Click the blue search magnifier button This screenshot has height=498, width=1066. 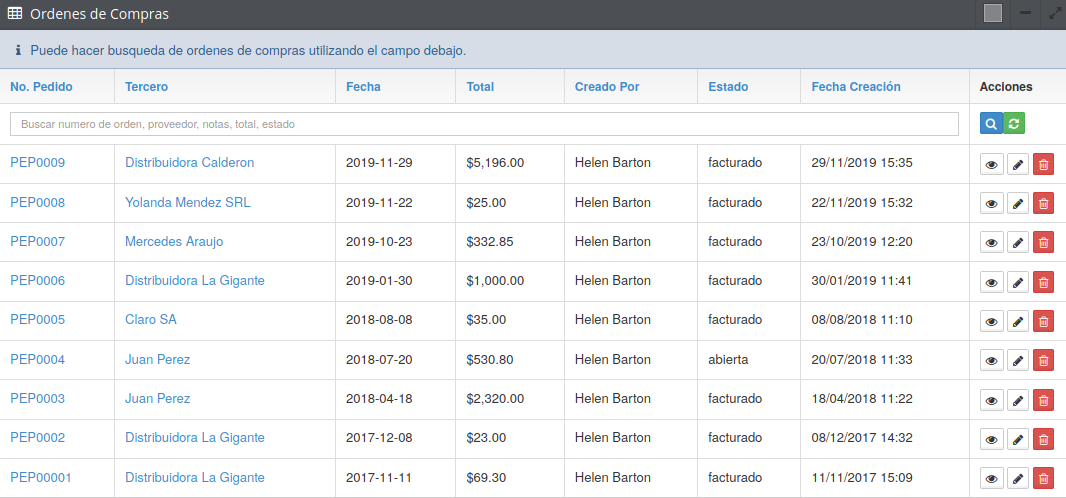pyautogui.click(x=991, y=124)
